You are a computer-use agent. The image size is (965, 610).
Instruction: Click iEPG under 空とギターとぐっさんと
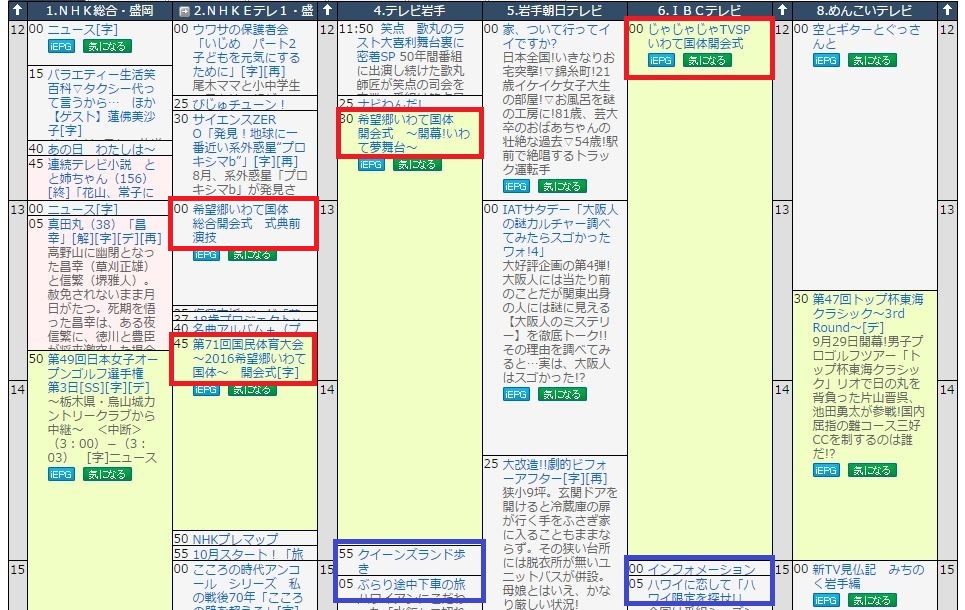click(825, 60)
